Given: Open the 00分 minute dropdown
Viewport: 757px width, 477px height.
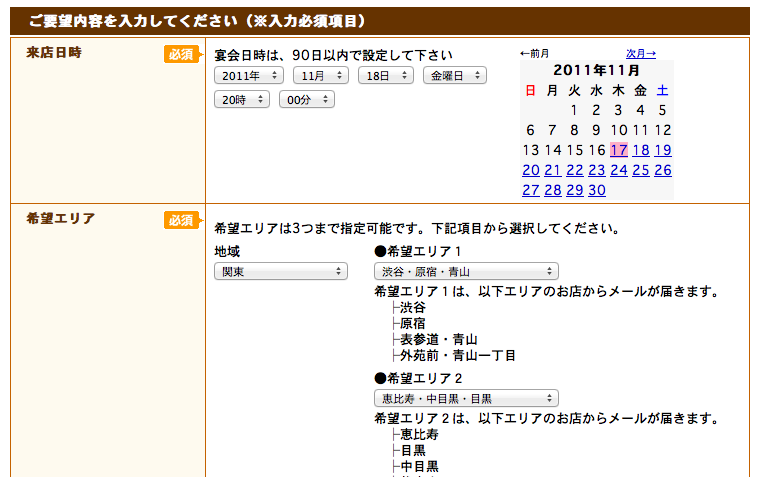Looking at the screenshot, I should click(x=307, y=100).
